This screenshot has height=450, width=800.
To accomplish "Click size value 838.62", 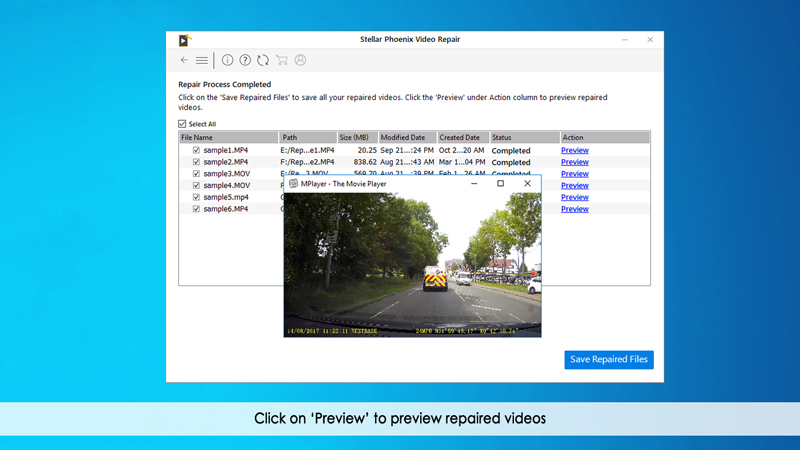I will [365, 162].
